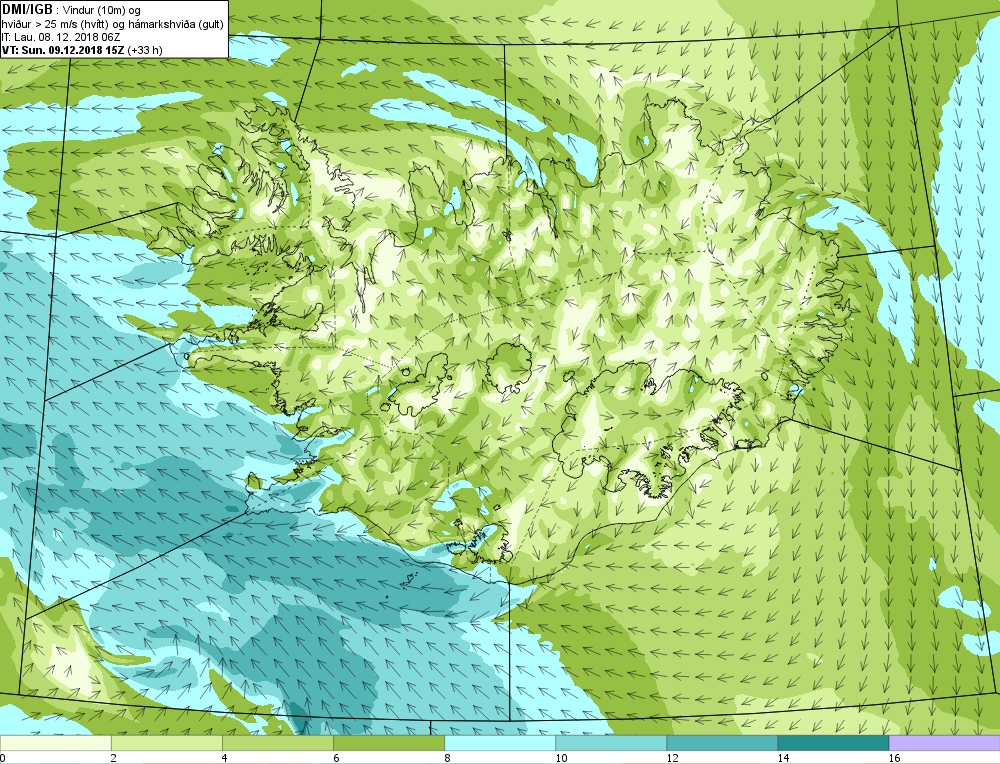The height and width of the screenshot is (764, 1000).
Task: Click the 14-16 m/s dark teal swatch
Action: [832, 743]
